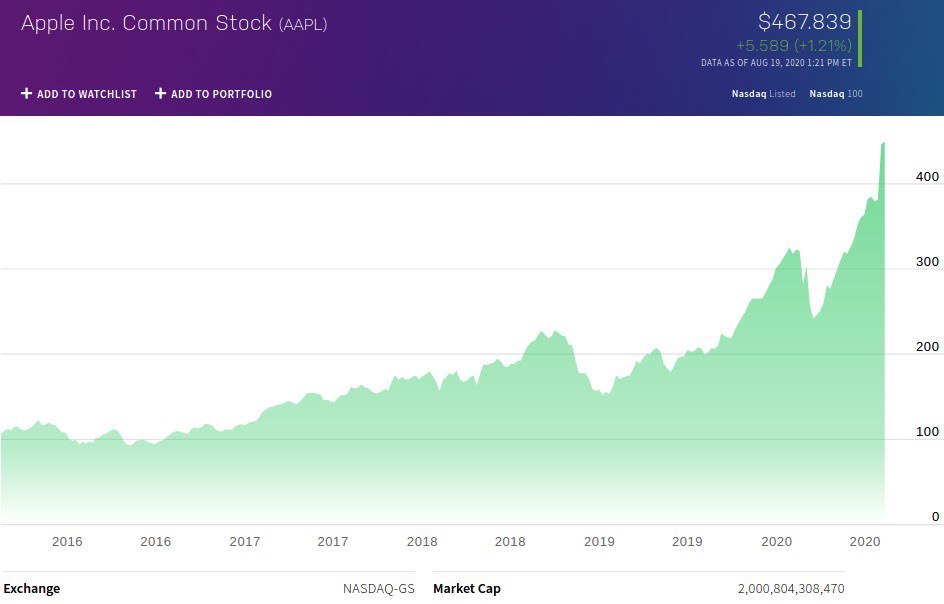Click the market cap value 2,000,804,308,470
This screenshot has width=944, height=604.
(791, 588)
